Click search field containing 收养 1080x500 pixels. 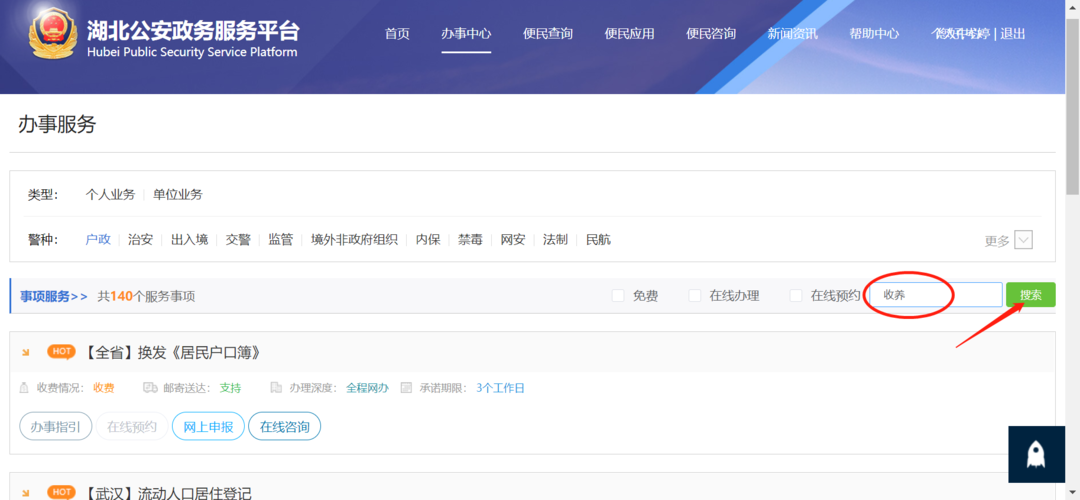pos(935,295)
